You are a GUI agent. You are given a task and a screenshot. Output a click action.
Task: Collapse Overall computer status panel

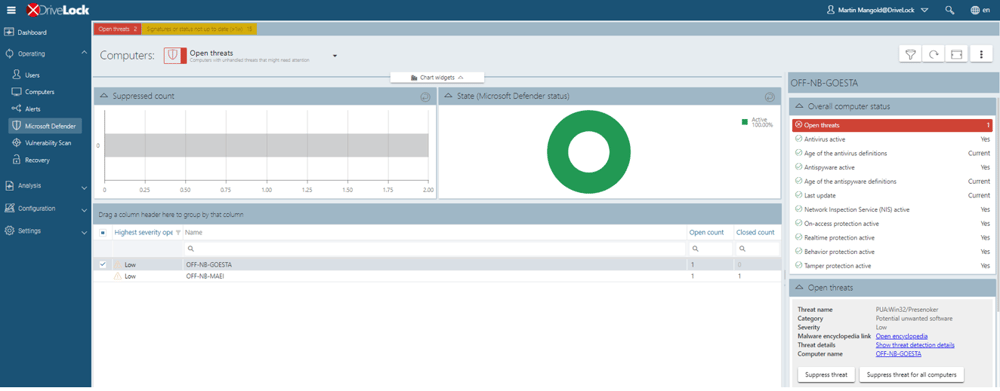coord(800,107)
